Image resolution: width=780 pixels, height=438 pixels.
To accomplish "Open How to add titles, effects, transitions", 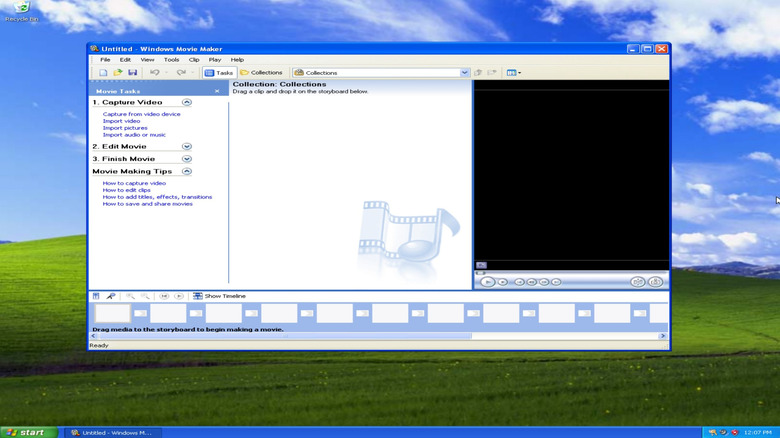I will click(157, 197).
